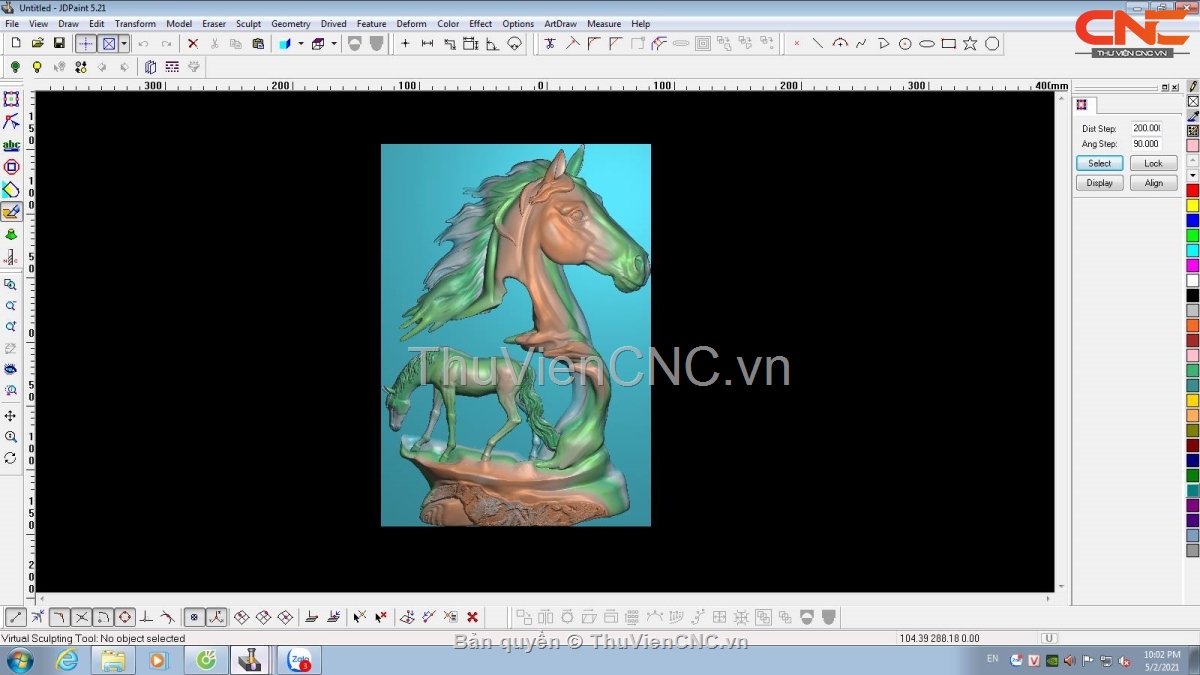Toggle the pressed grid-point snap button

(195, 618)
